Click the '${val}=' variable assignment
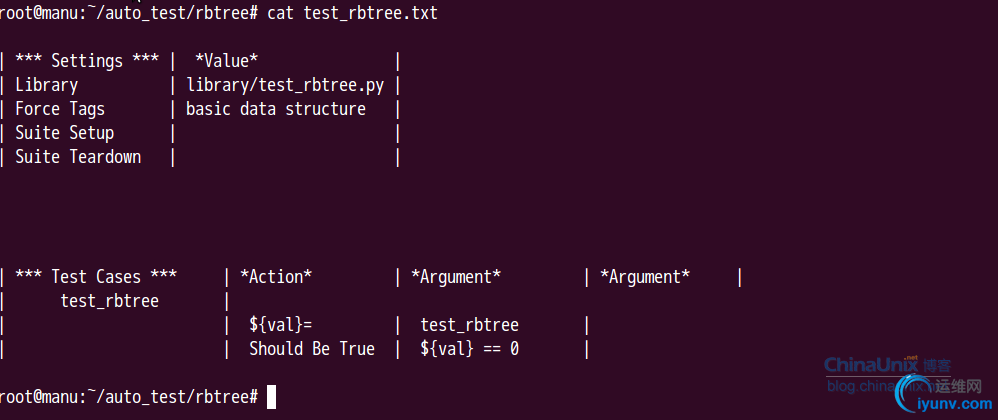The width and height of the screenshot is (998, 420). click(x=281, y=325)
